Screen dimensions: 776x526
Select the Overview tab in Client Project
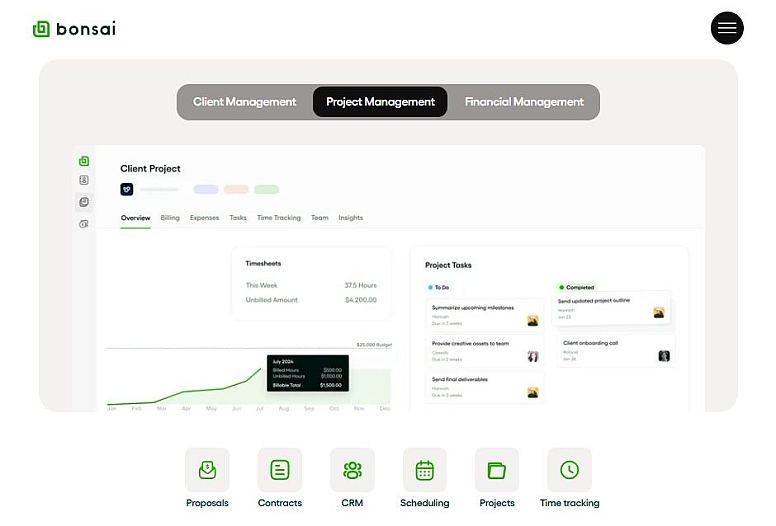(x=135, y=218)
